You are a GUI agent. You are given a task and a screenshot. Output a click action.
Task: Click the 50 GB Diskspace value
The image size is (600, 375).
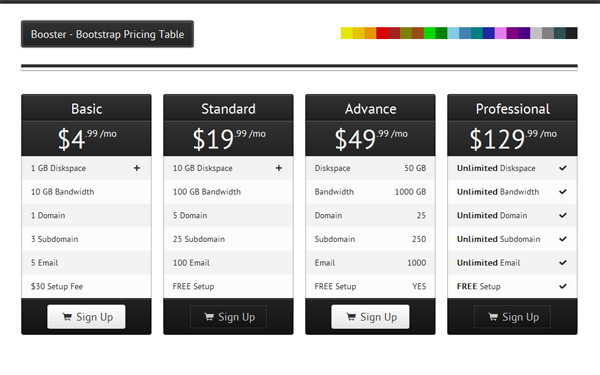(415, 168)
